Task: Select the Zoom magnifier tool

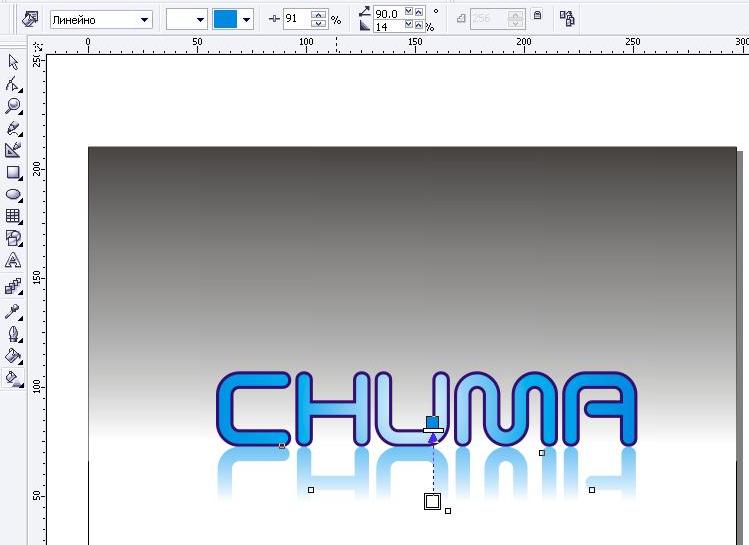Action: pos(13,106)
